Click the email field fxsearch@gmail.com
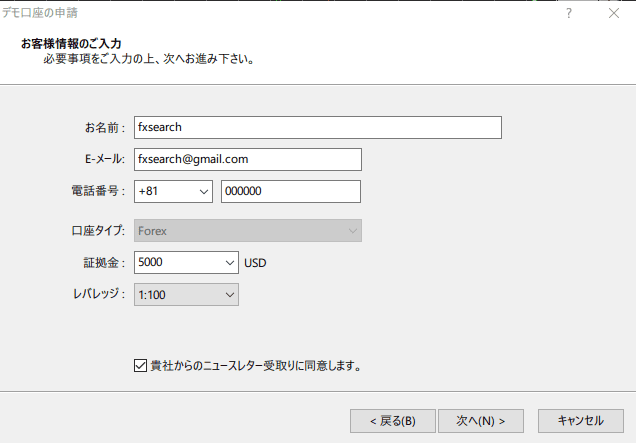The image size is (636, 443). (x=248, y=159)
